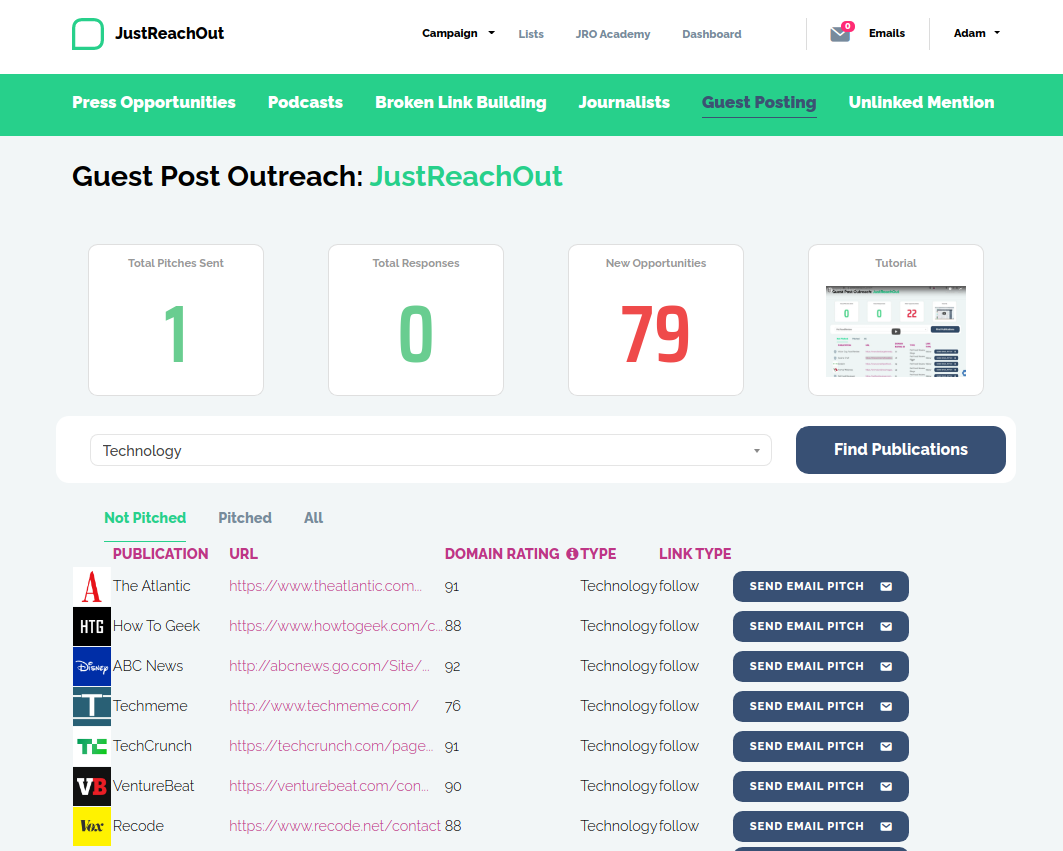
Task: Open the Technology category dropdown
Action: tap(430, 450)
